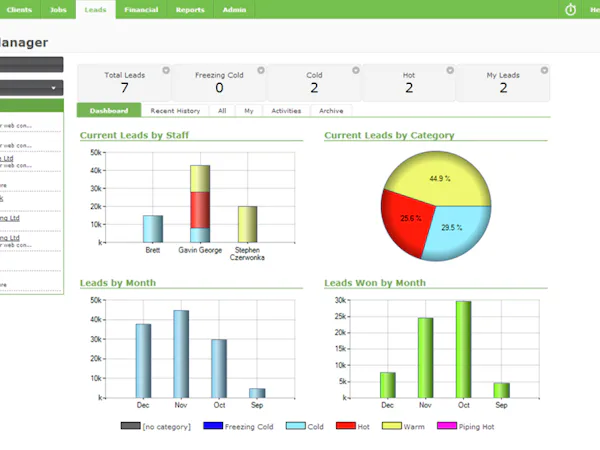
Task: Open the timer stopwatch icon in header
Action: click(570, 9)
